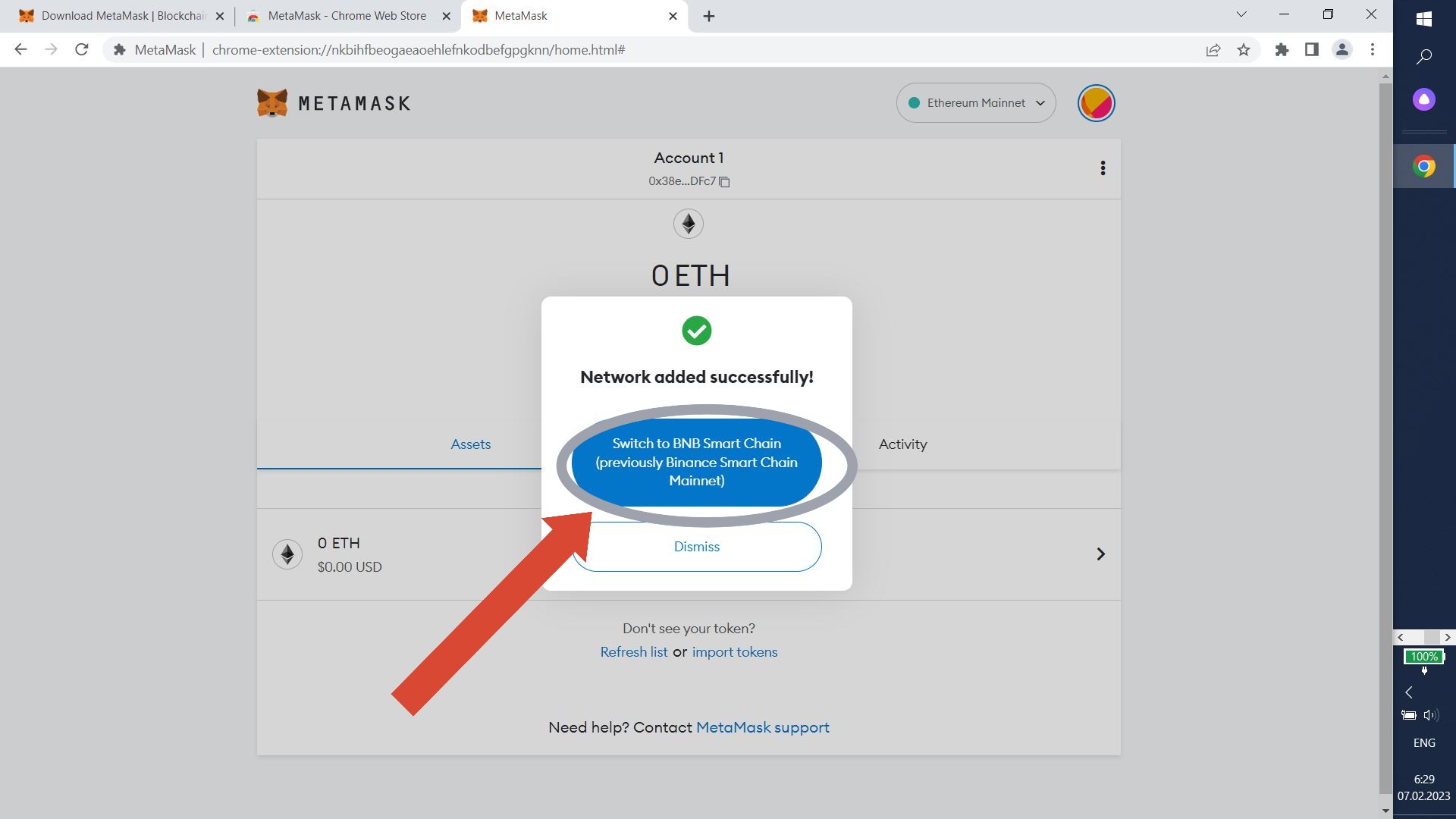Switch to the Activity tab
This screenshot has height=819, width=1456.
pos(902,444)
